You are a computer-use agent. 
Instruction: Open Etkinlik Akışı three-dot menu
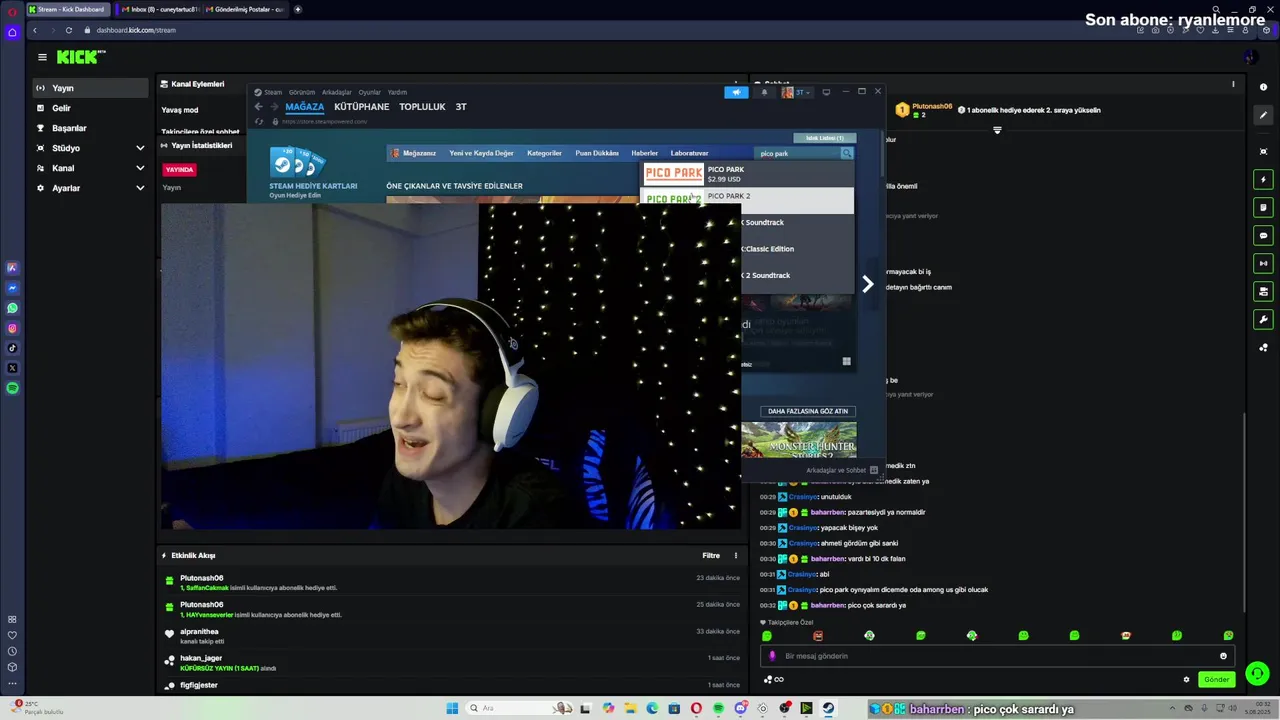coord(736,555)
